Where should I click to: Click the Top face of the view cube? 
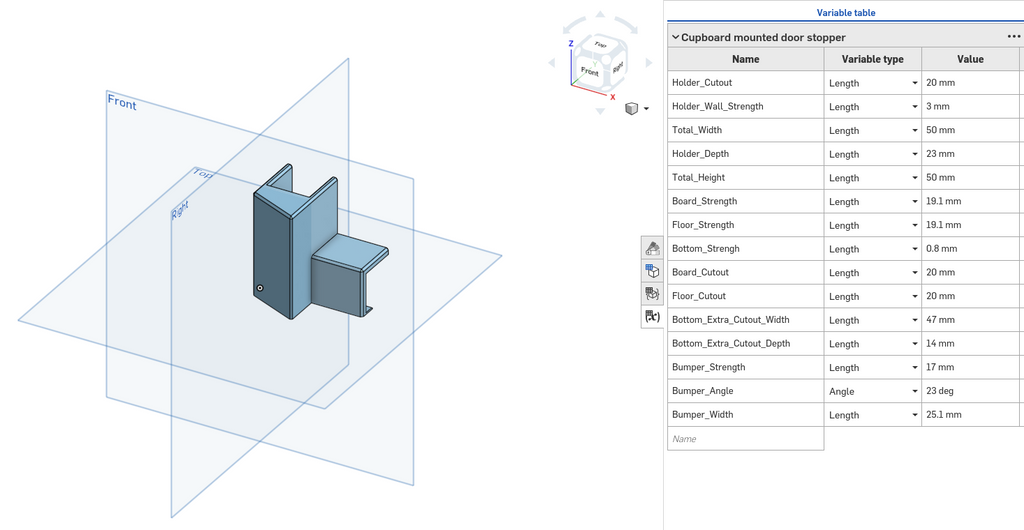(x=600, y=46)
